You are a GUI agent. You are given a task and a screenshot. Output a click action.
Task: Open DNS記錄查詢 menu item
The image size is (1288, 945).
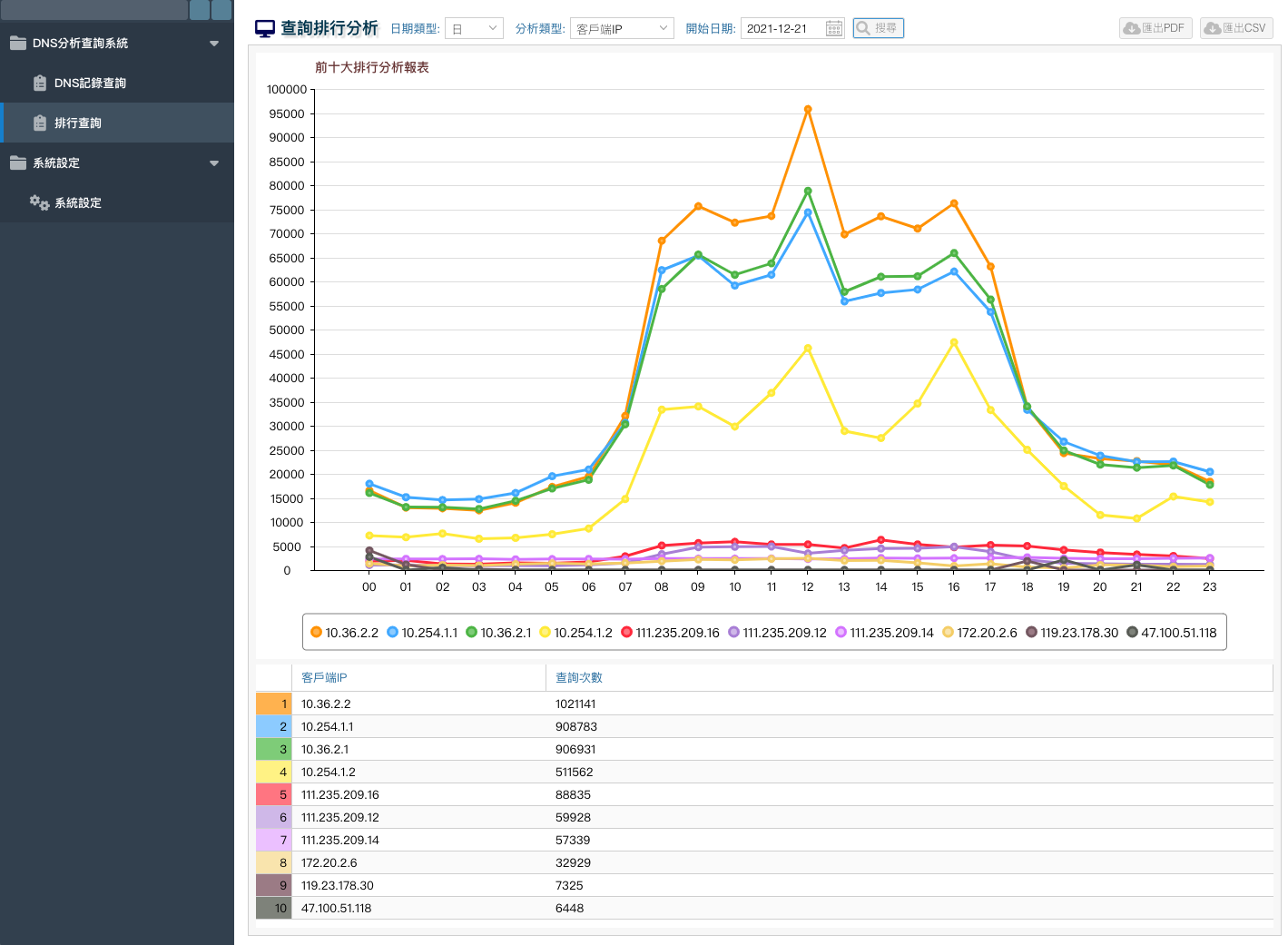(117, 83)
